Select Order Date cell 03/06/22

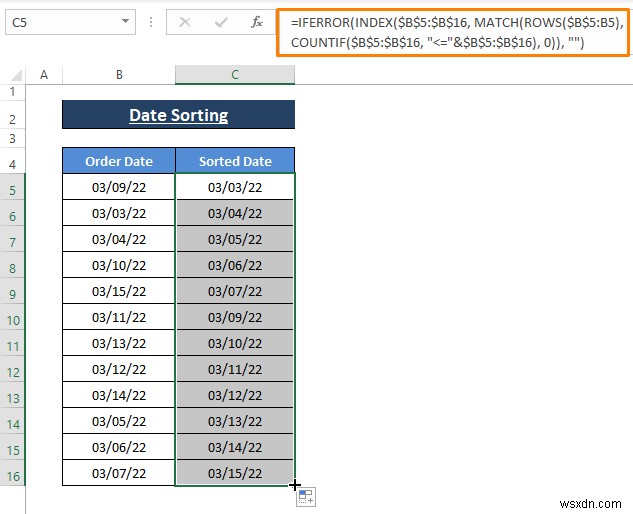point(119,447)
